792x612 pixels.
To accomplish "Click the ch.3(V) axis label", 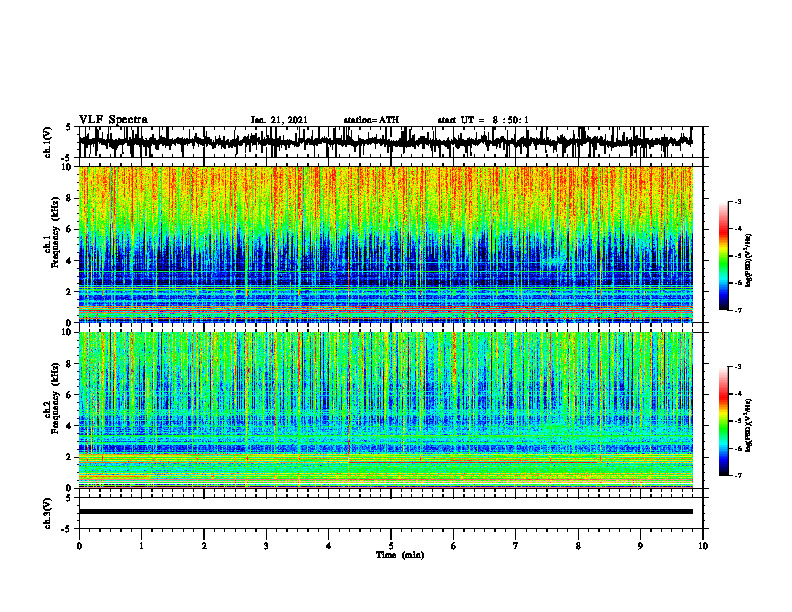I will coord(48,513).
